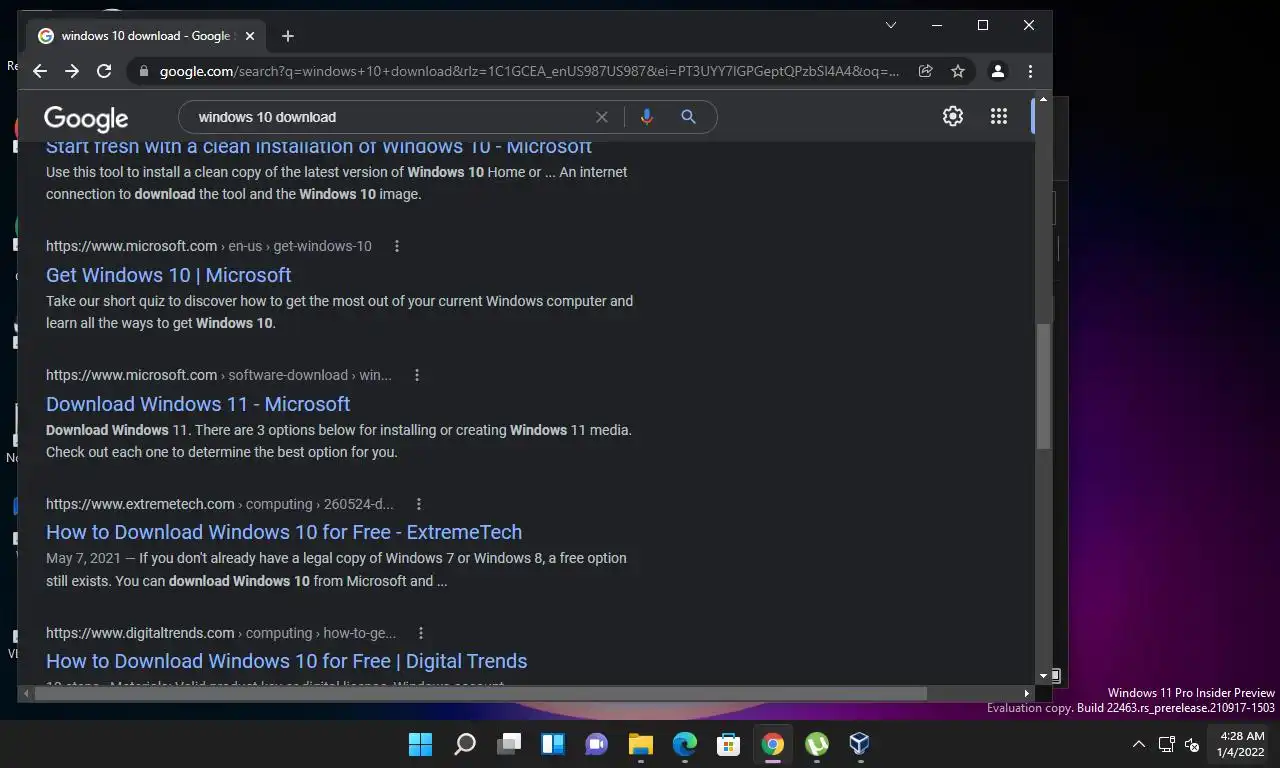Open network and volume quick settings

pyautogui.click(x=1179, y=744)
